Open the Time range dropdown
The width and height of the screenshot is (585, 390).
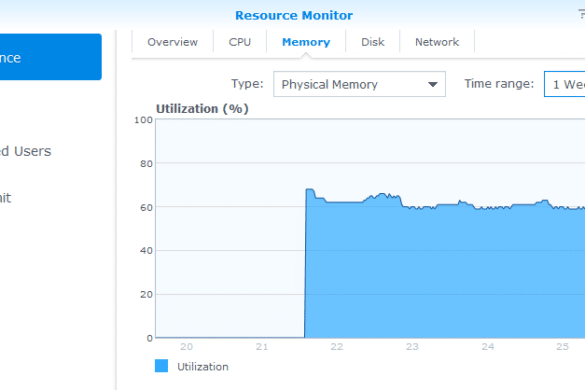(564, 84)
